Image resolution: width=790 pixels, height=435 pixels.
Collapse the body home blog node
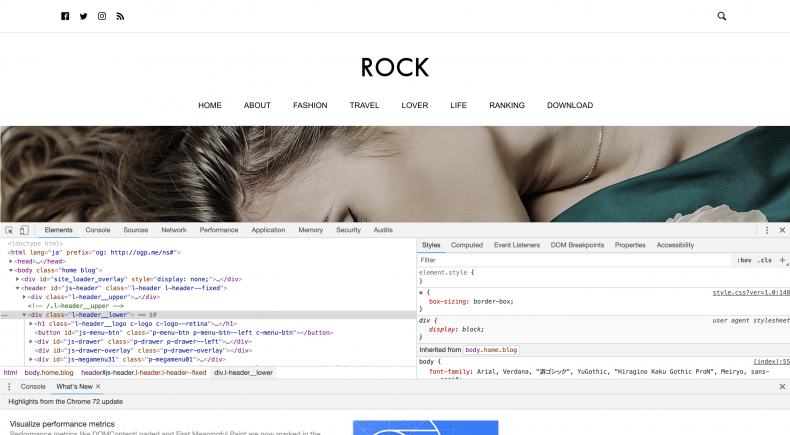click(x=11, y=270)
